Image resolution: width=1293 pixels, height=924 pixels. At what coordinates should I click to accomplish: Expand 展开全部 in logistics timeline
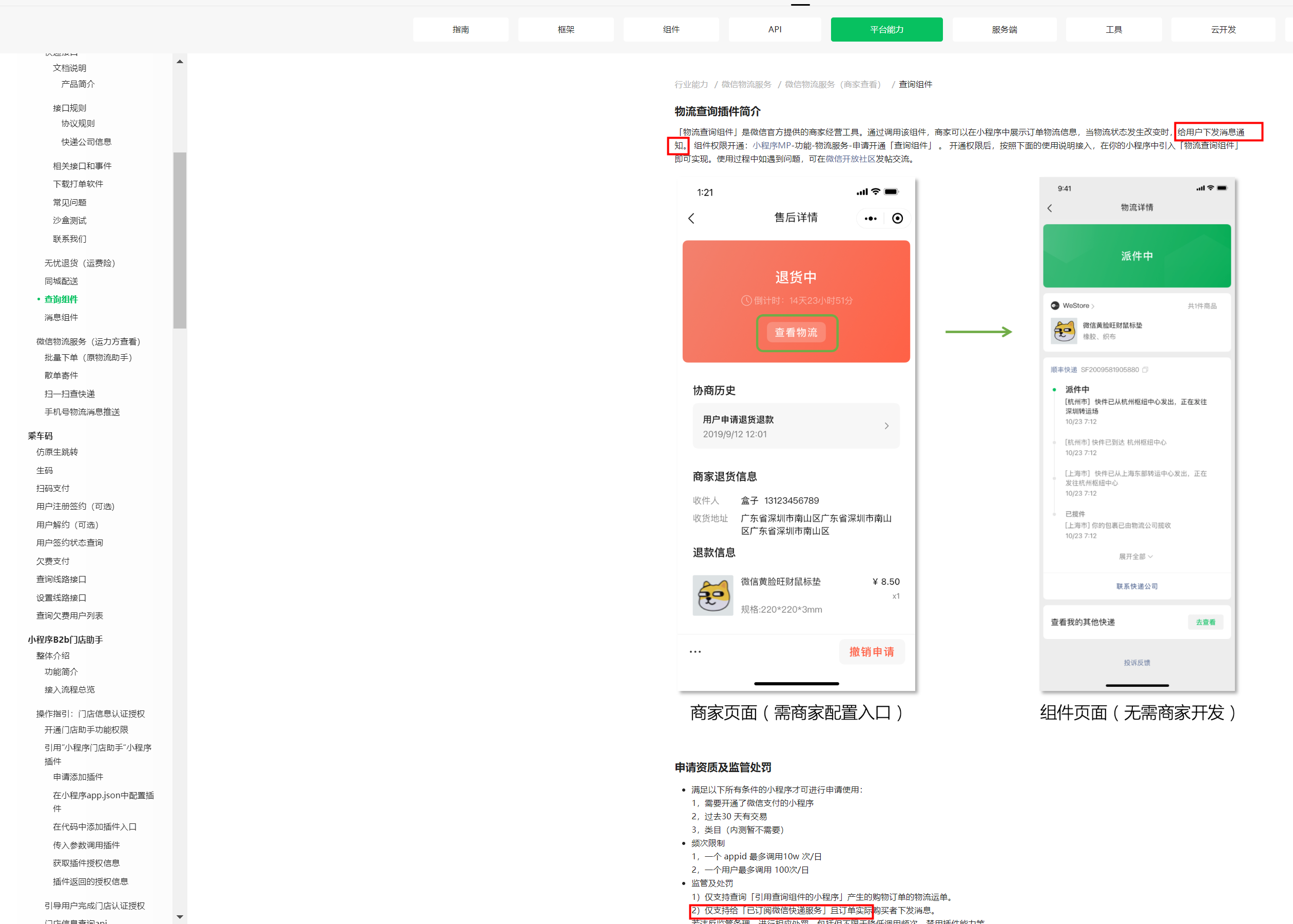click(1135, 556)
